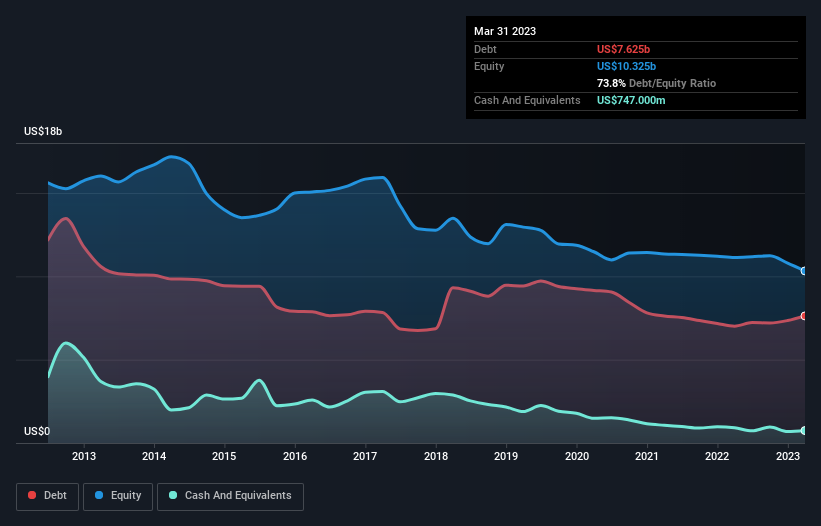Click the 2020 x-axis label
Screen dimensions: 821x526
click(x=576, y=456)
